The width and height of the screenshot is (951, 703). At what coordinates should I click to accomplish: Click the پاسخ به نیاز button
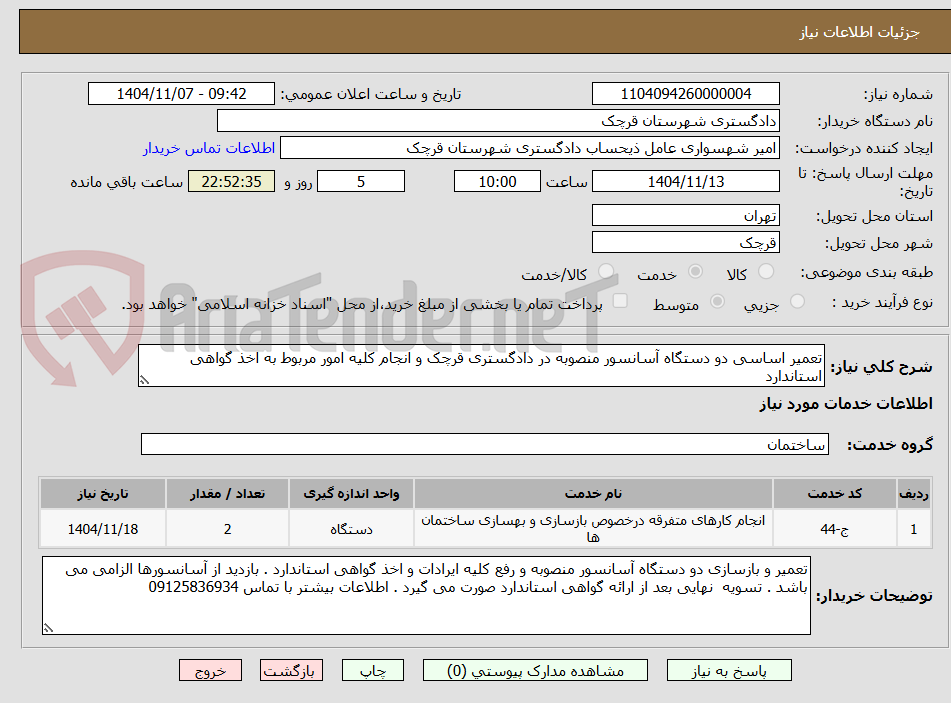(729, 671)
